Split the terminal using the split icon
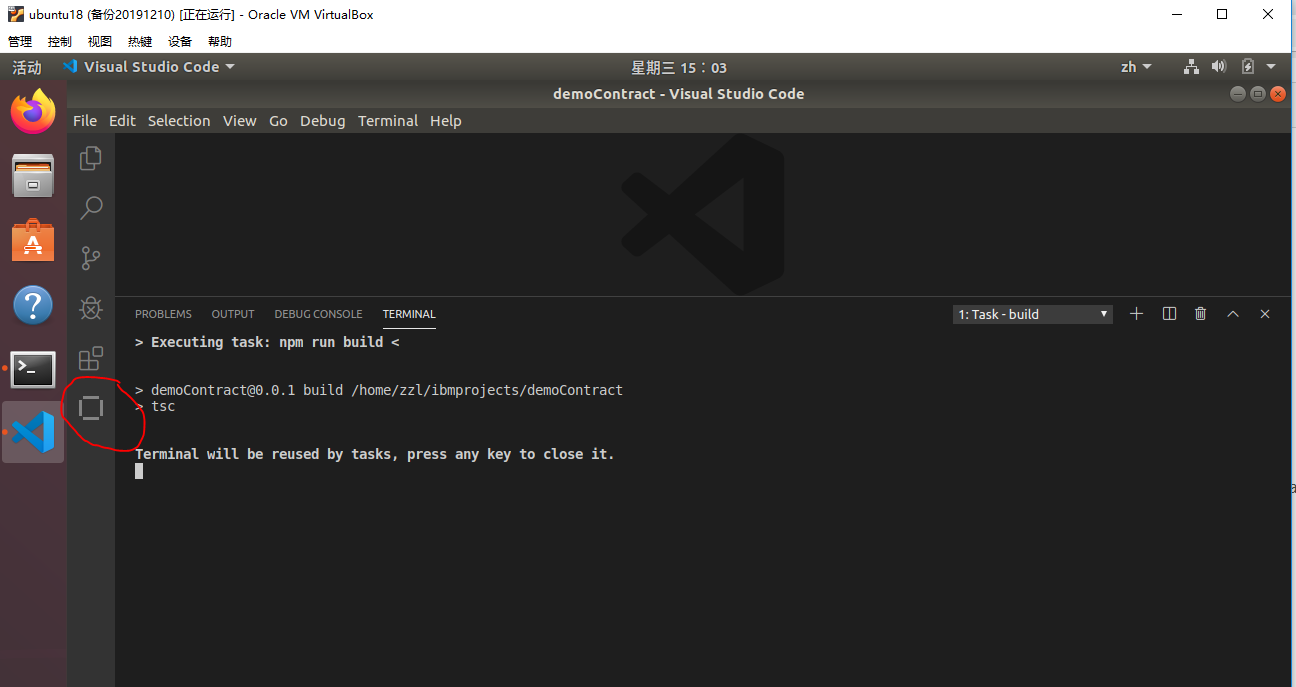 [1169, 313]
